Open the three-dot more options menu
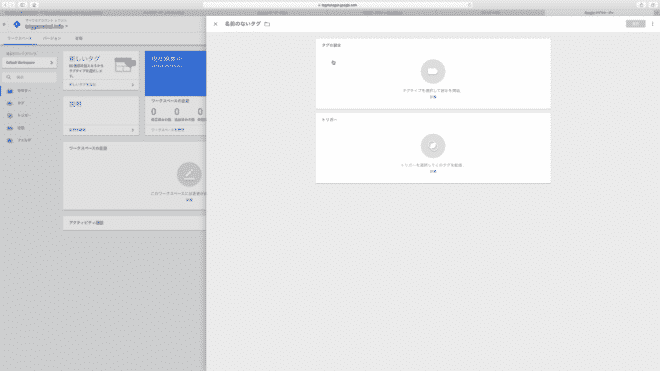660x371 pixels. click(x=652, y=24)
